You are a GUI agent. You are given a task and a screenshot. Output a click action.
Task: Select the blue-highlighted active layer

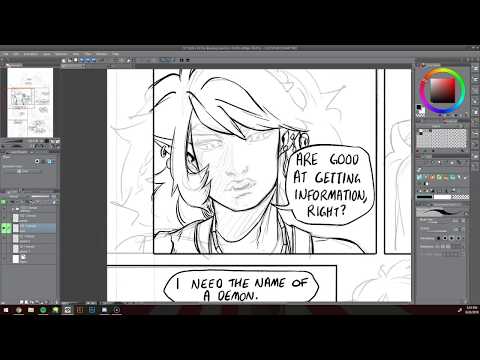tap(34, 228)
